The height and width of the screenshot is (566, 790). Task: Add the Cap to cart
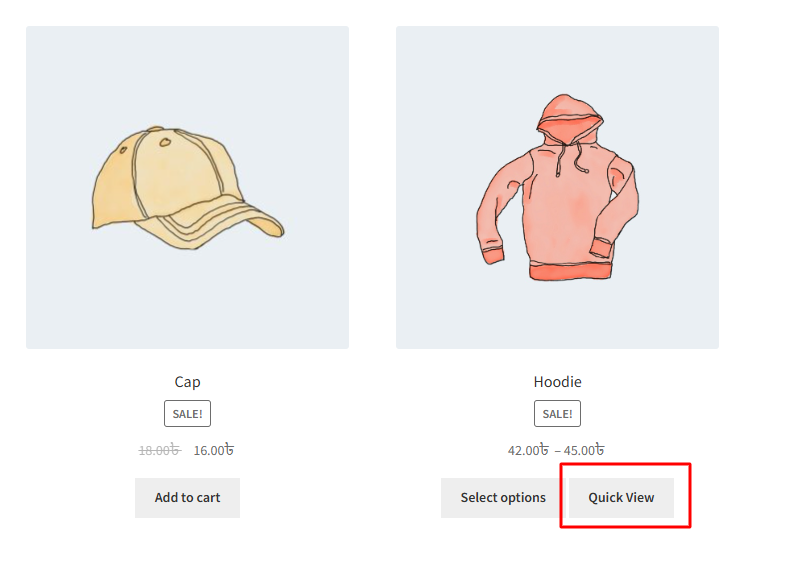(x=187, y=497)
